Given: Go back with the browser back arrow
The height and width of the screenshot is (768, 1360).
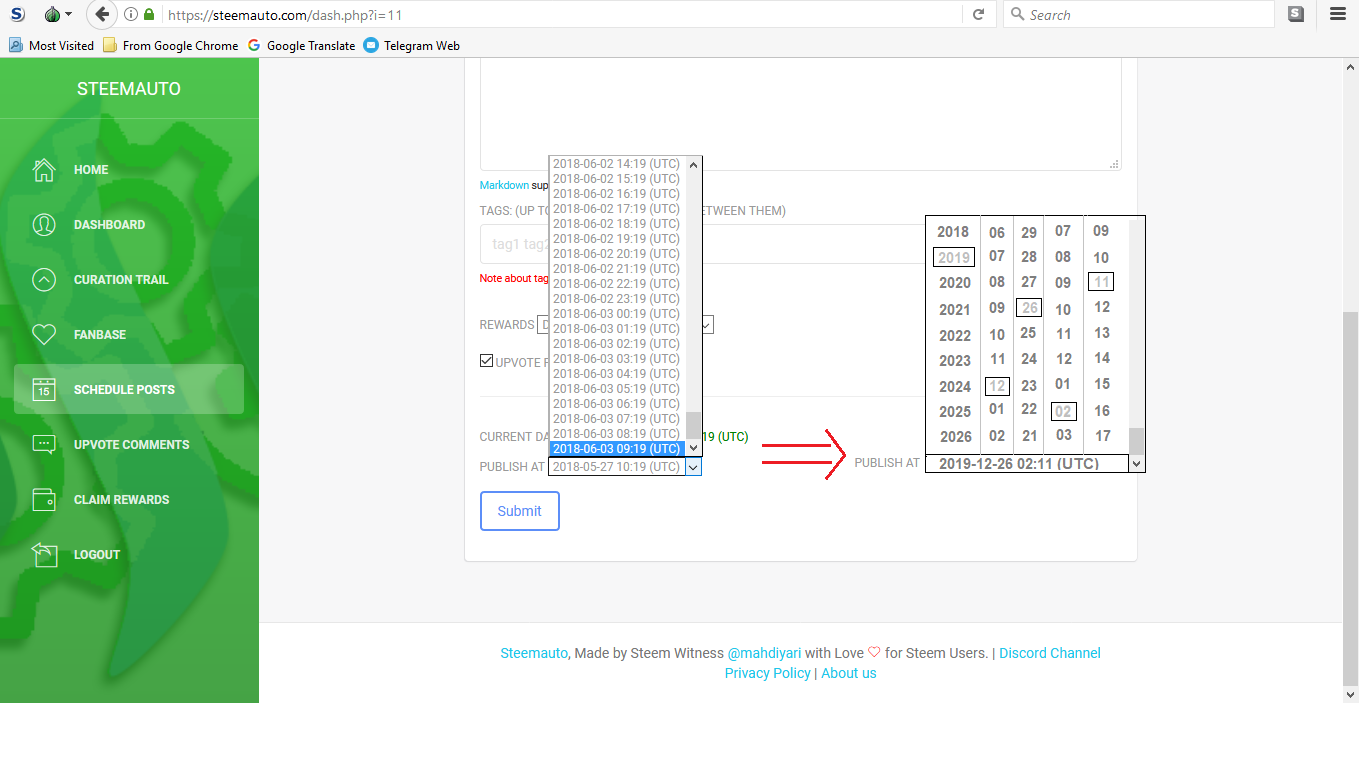Looking at the screenshot, I should pos(102,15).
